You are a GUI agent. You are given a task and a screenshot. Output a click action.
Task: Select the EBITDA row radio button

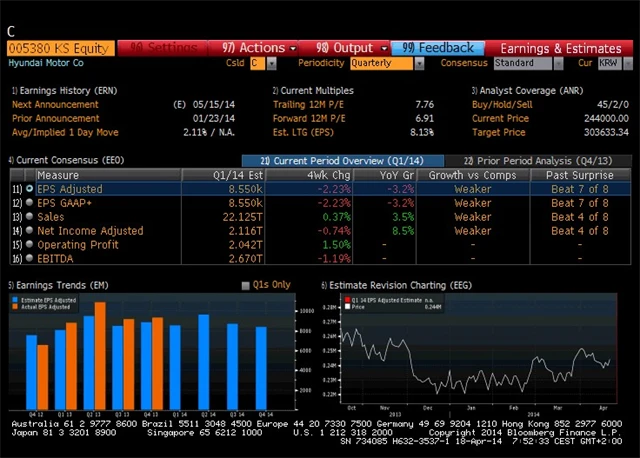coord(30,259)
